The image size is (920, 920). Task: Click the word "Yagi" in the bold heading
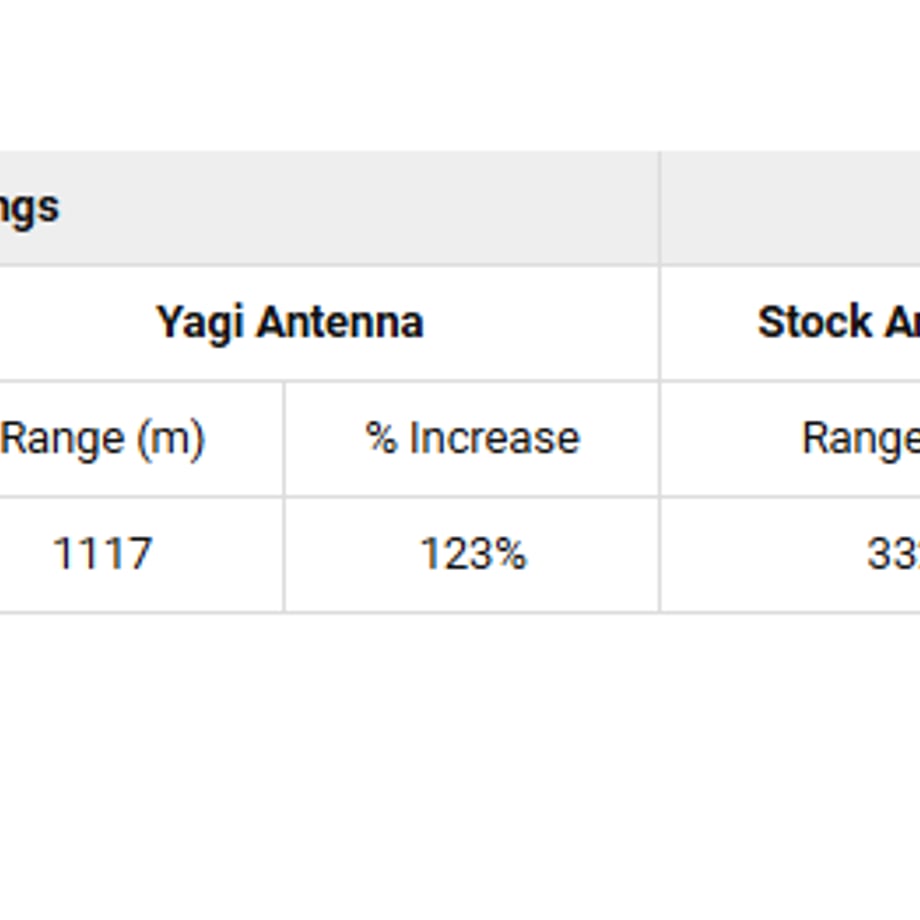coord(199,324)
